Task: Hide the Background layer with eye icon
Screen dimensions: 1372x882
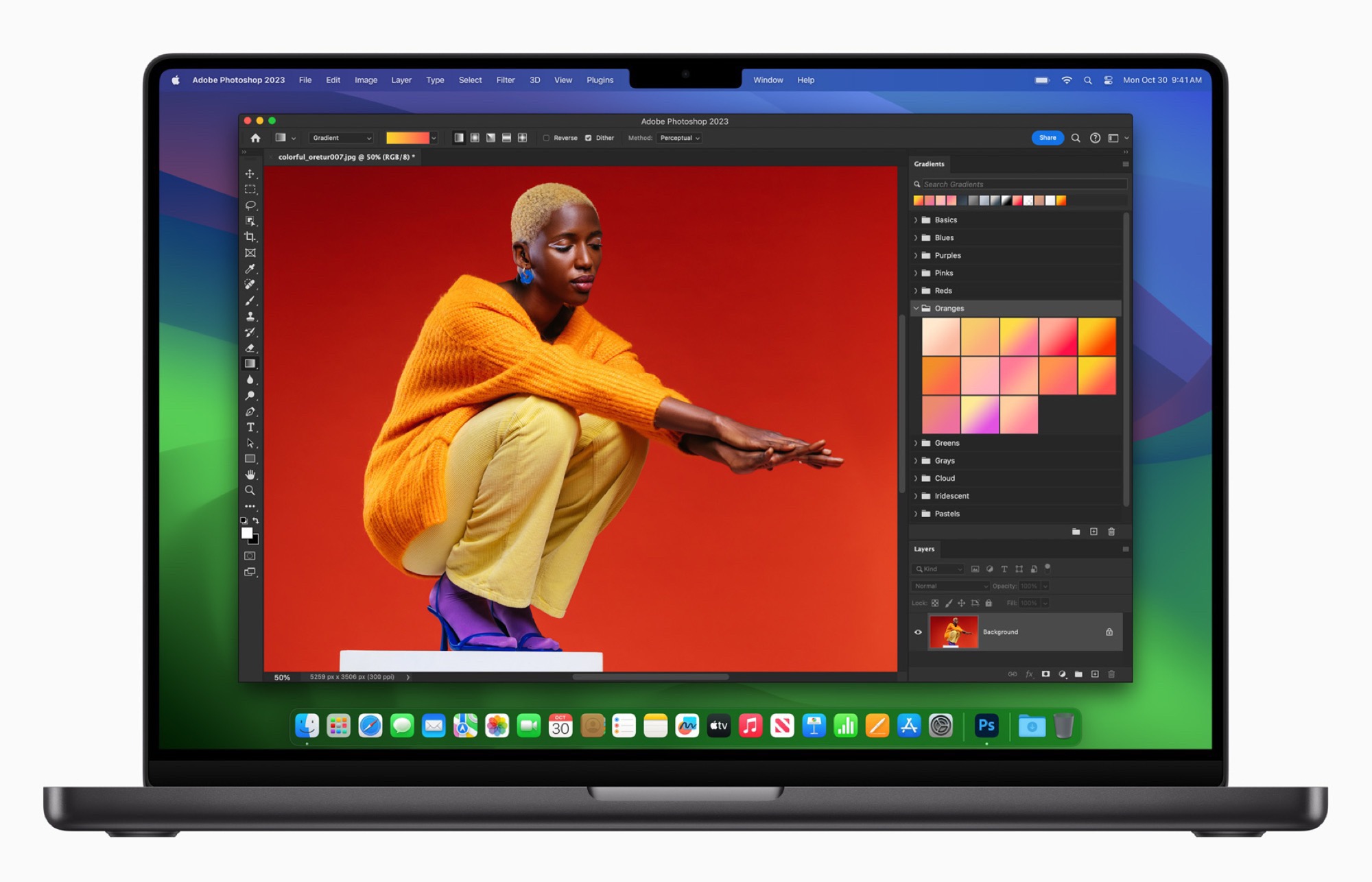Action: [918, 632]
